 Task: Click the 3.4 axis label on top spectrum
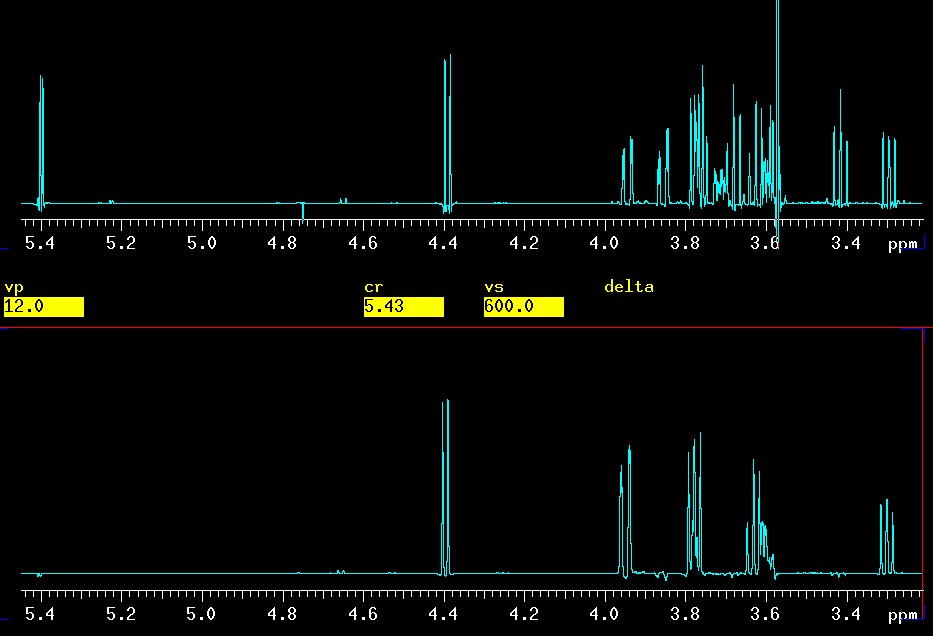846,243
